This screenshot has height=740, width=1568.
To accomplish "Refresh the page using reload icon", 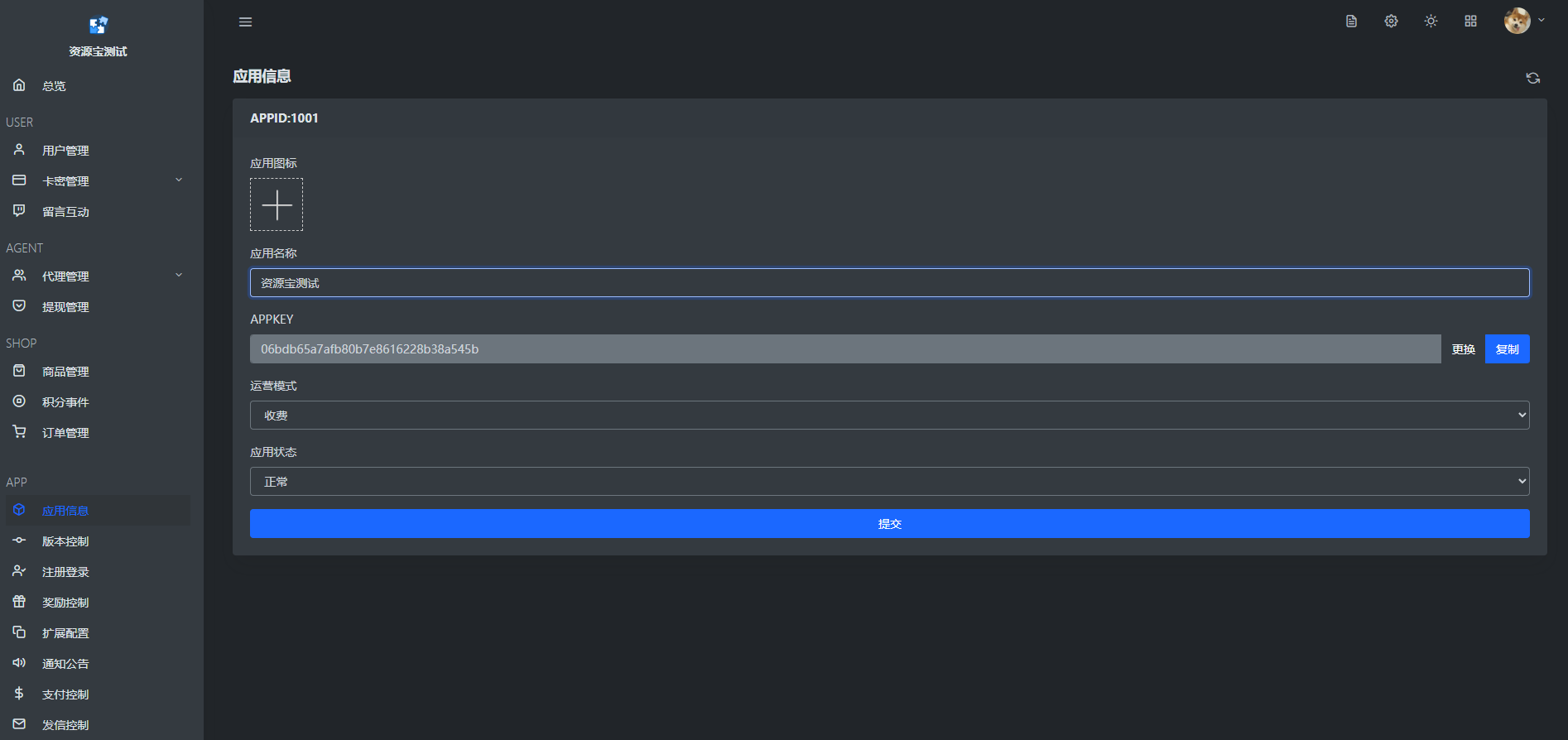I will click(x=1532, y=78).
